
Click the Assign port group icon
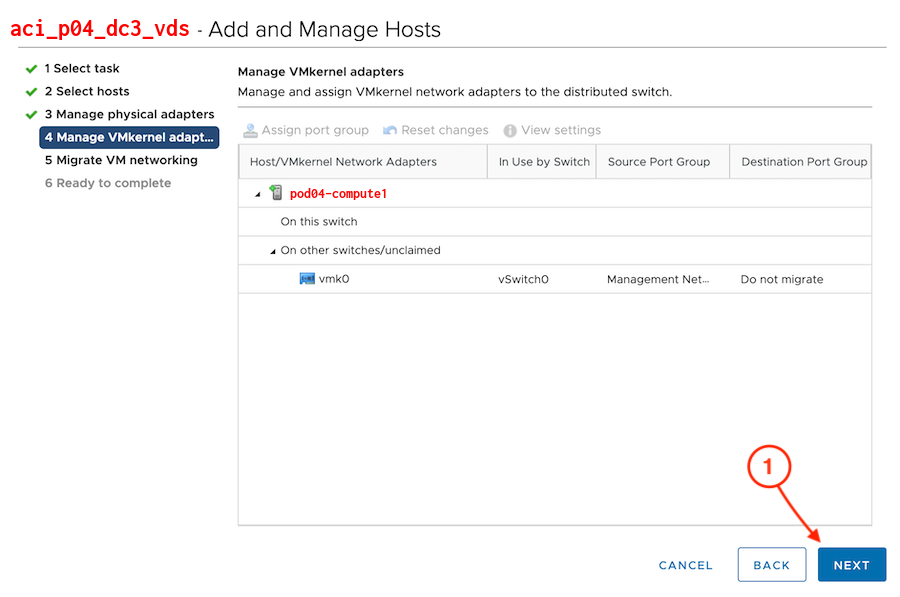[x=250, y=131]
